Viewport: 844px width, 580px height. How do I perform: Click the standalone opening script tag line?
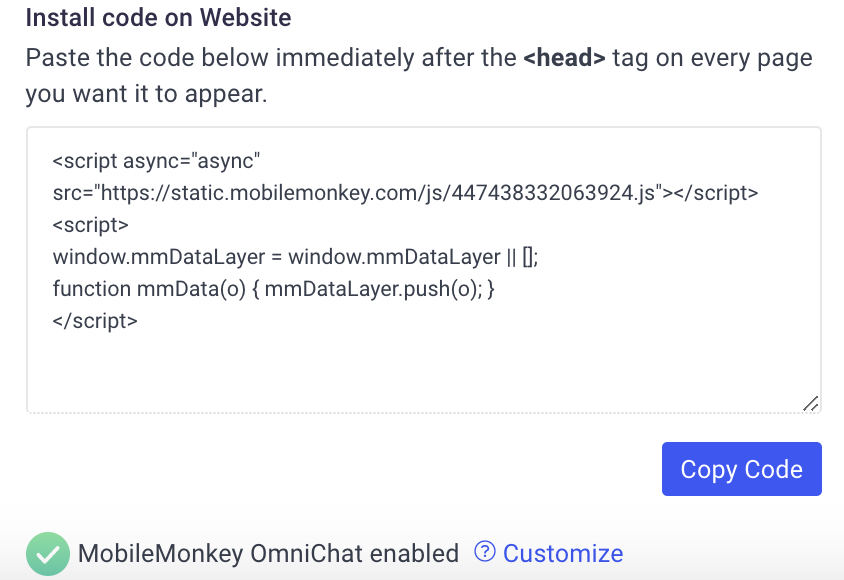90,225
